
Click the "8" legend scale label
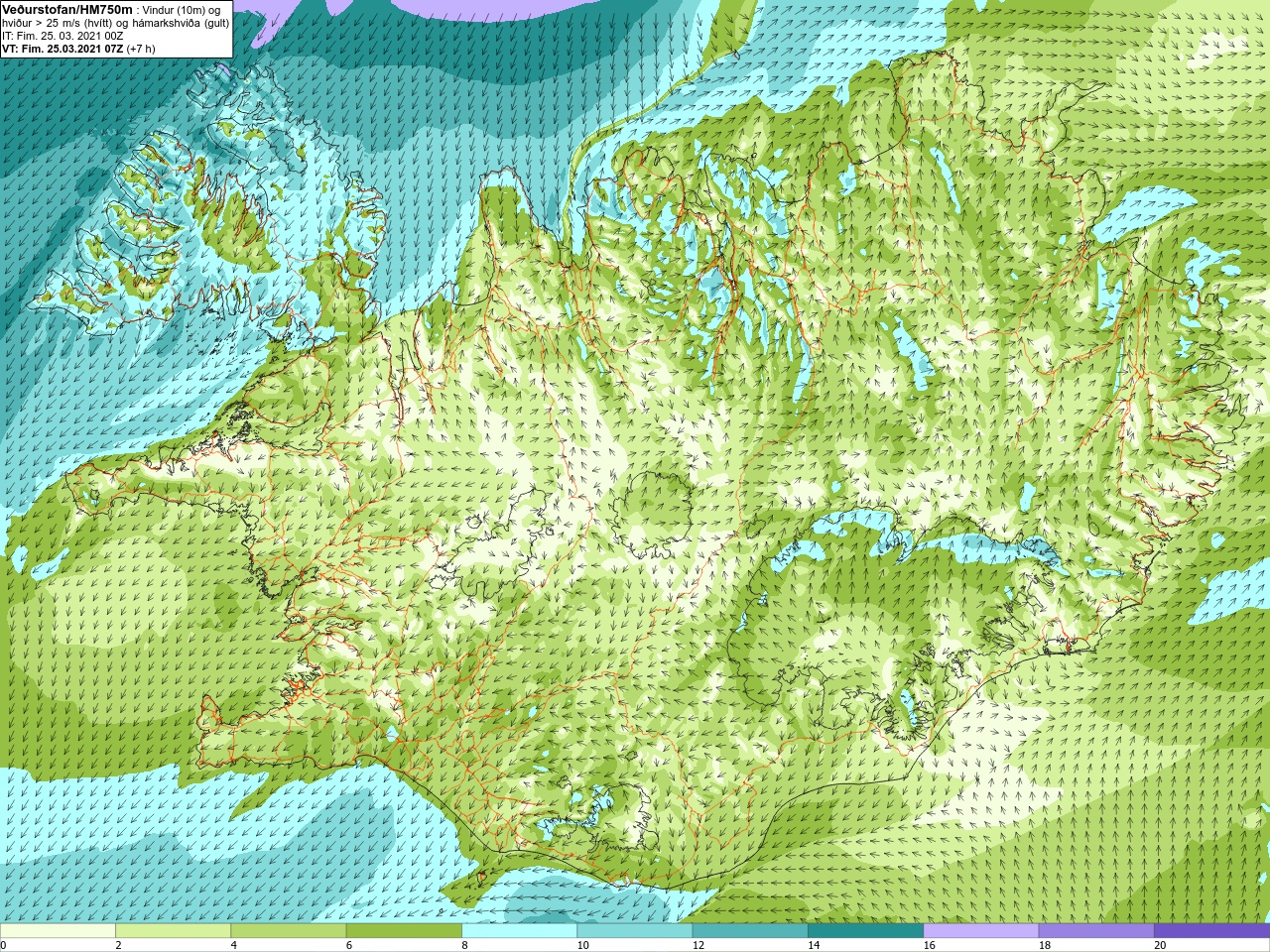point(464,945)
